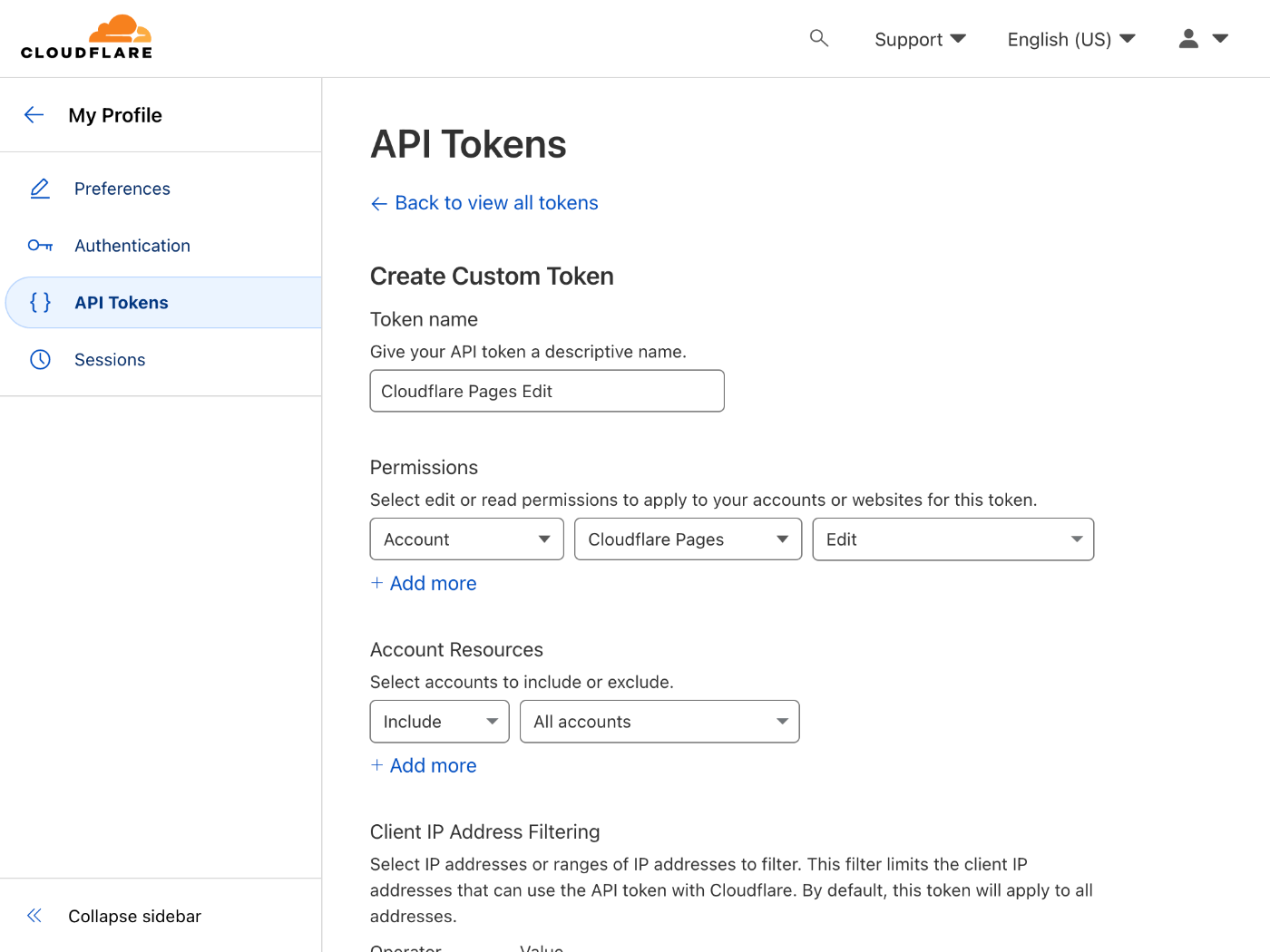Click the collapse sidebar double-chevron icon

tap(34, 916)
